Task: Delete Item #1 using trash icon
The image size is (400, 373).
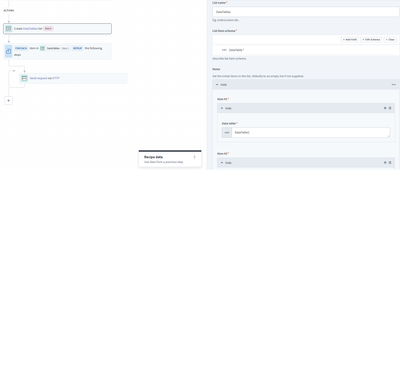Action: click(390, 108)
